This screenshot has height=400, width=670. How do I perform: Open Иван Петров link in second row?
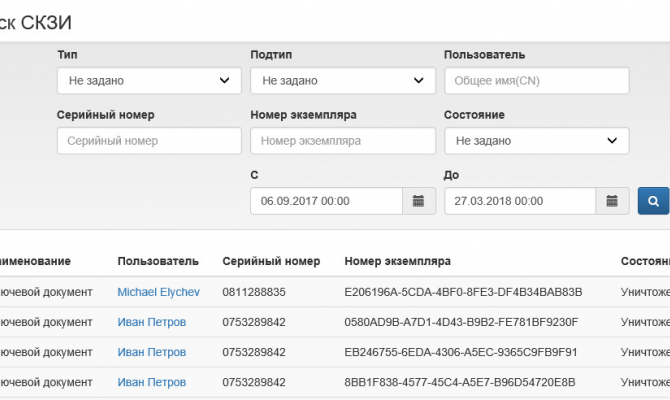[151, 322]
